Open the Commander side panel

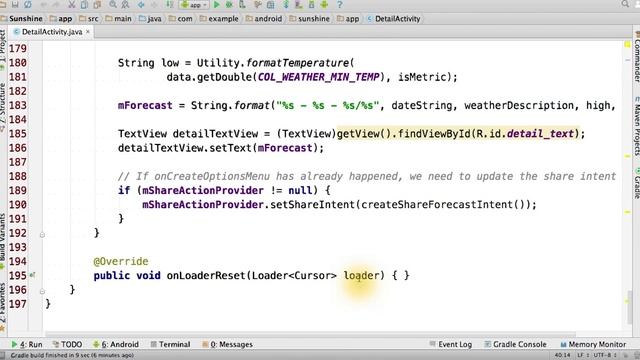tap(637, 57)
